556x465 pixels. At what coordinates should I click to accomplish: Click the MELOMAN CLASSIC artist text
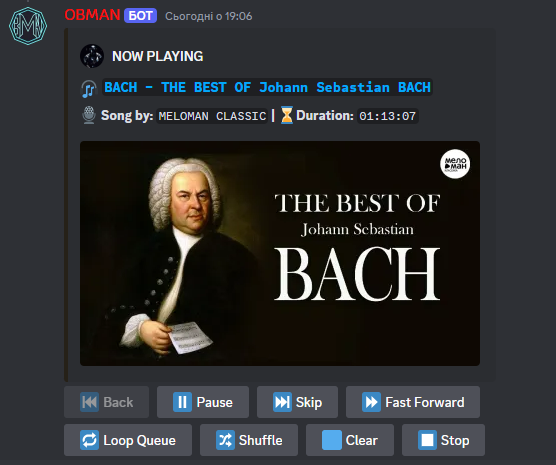click(x=212, y=116)
